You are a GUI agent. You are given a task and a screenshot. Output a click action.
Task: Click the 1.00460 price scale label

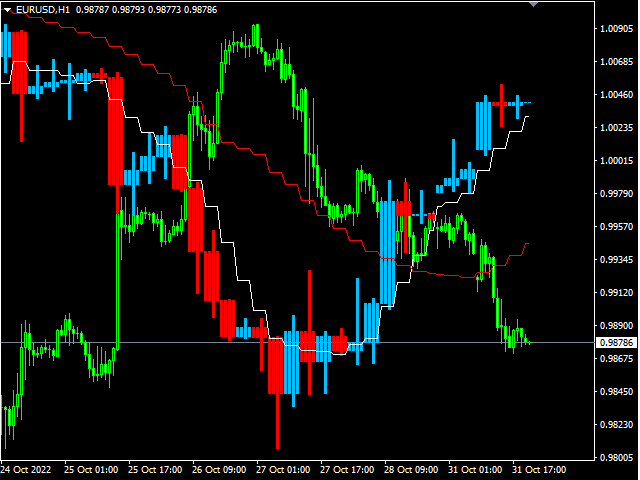[x=616, y=95]
